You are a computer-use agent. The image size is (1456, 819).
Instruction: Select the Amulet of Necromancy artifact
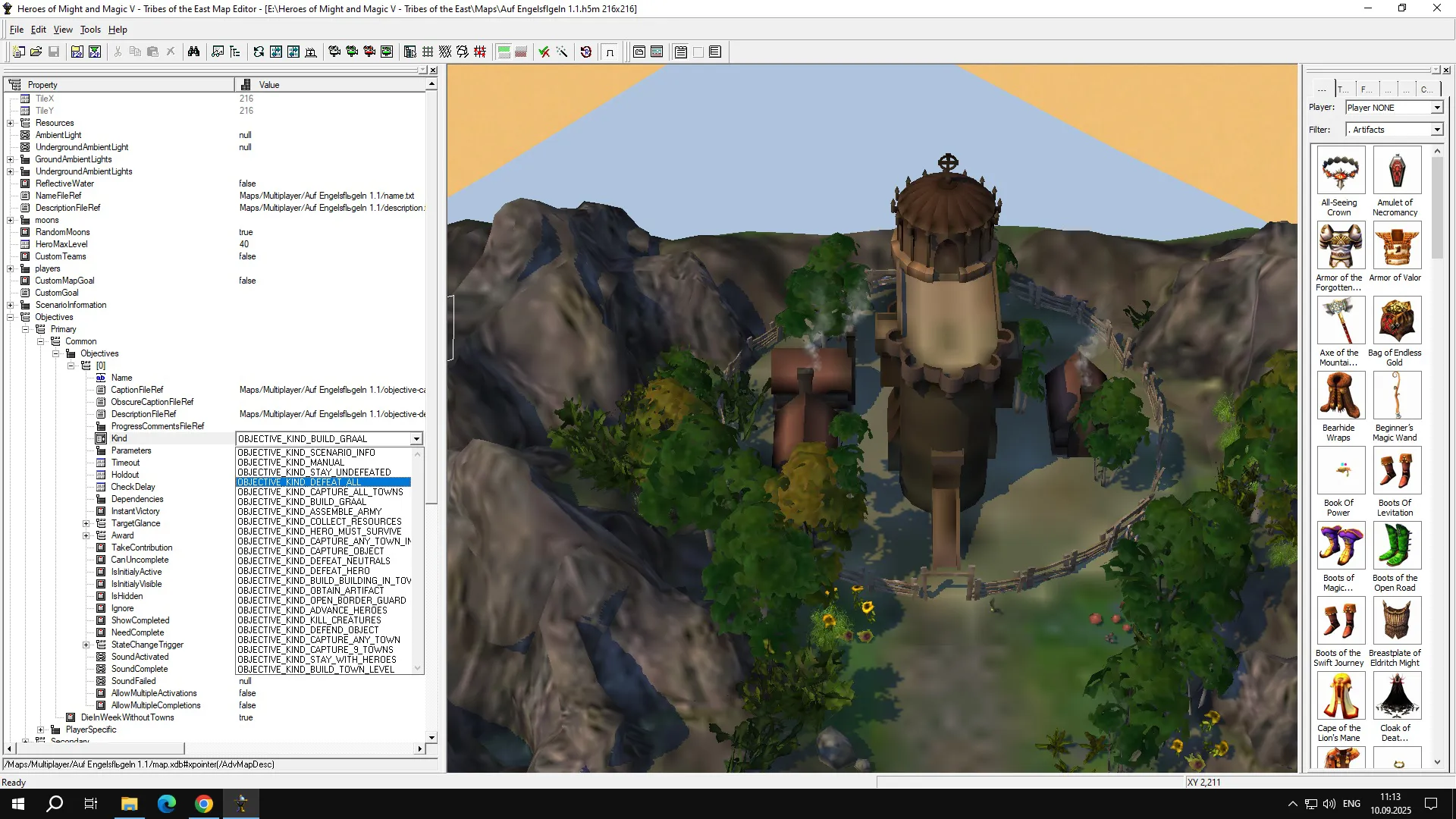(1396, 181)
